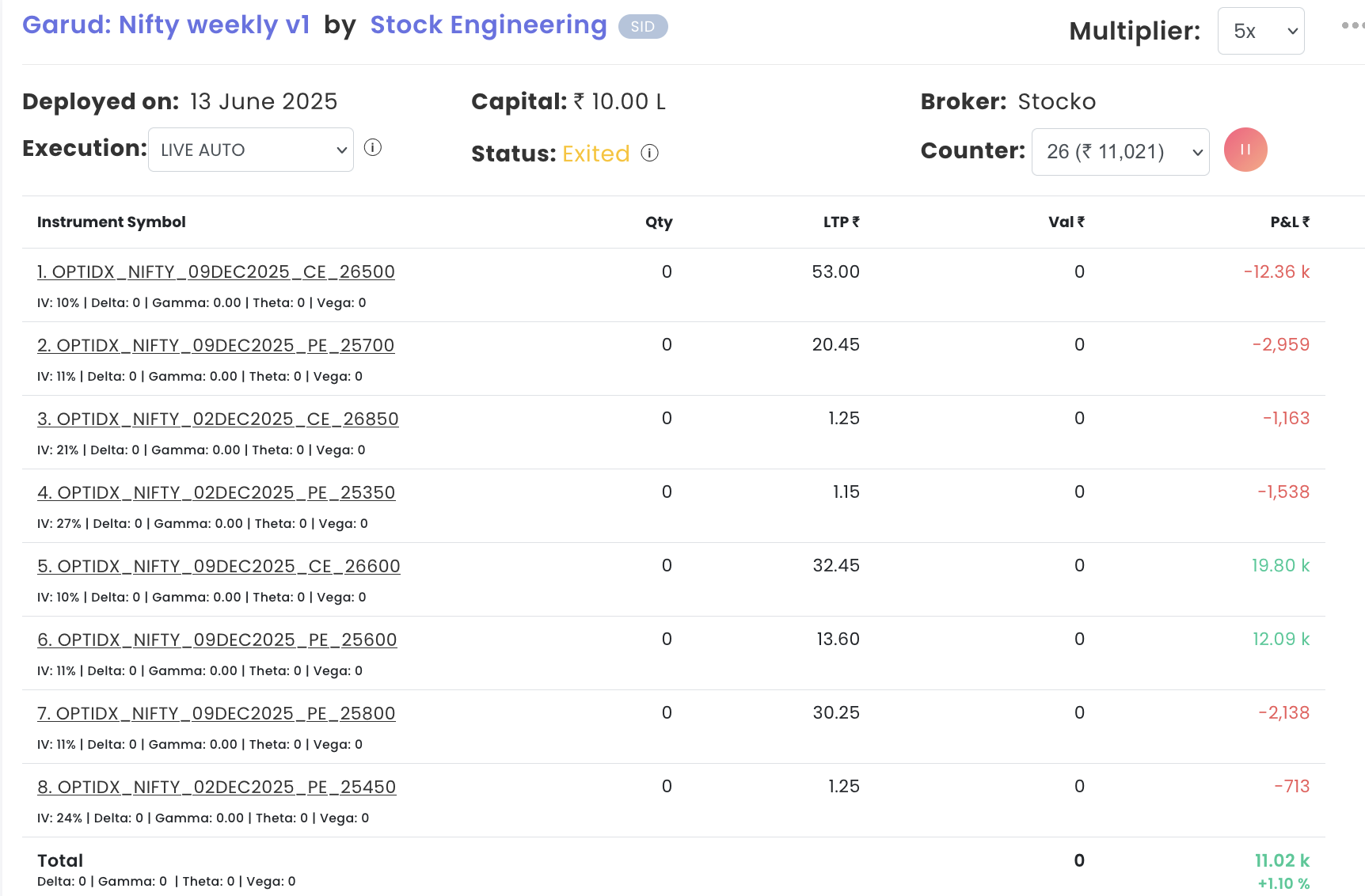Click the info icon next to Exited status
1365x896 pixels.
(649, 154)
